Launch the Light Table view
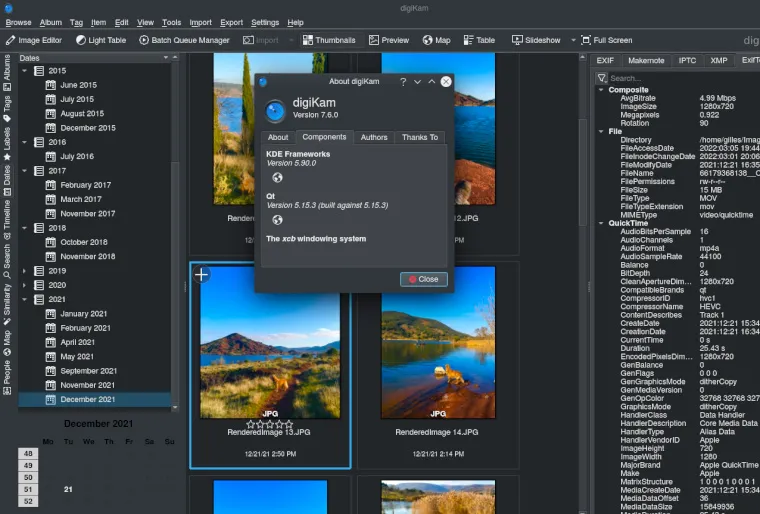The width and height of the screenshot is (760, 514). 101,40
